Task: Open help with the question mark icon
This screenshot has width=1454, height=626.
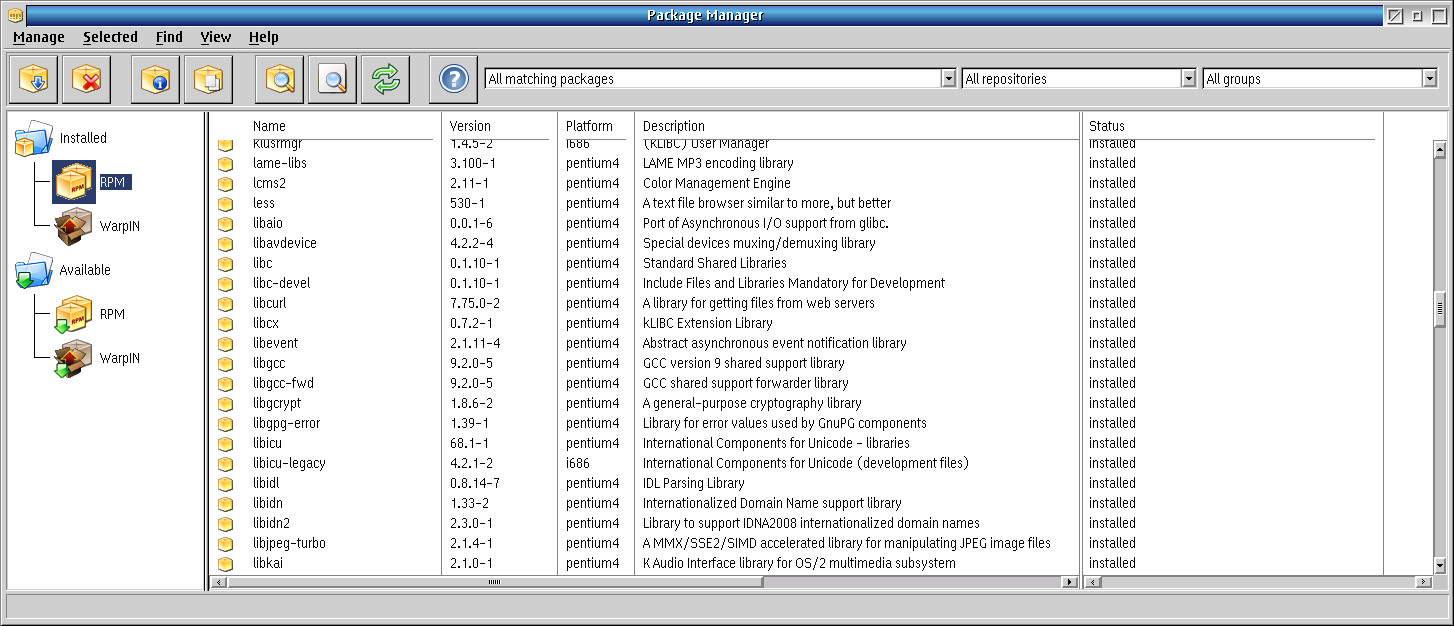Action: click(454, 79)
